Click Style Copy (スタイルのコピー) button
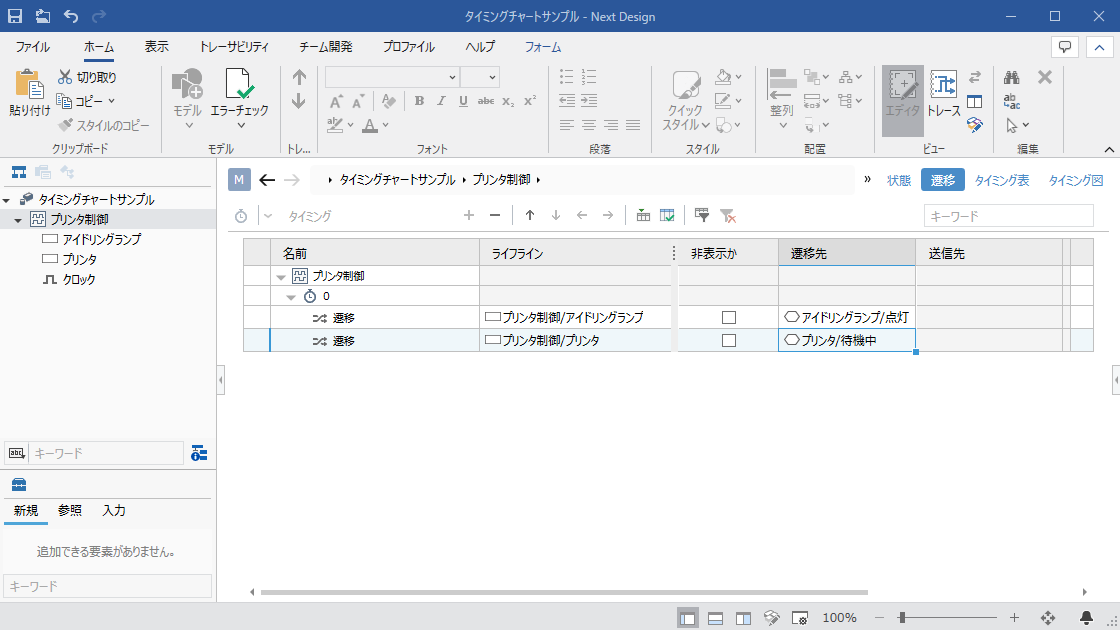Viewport: 1120px width, 630px height. coord(104,125)
